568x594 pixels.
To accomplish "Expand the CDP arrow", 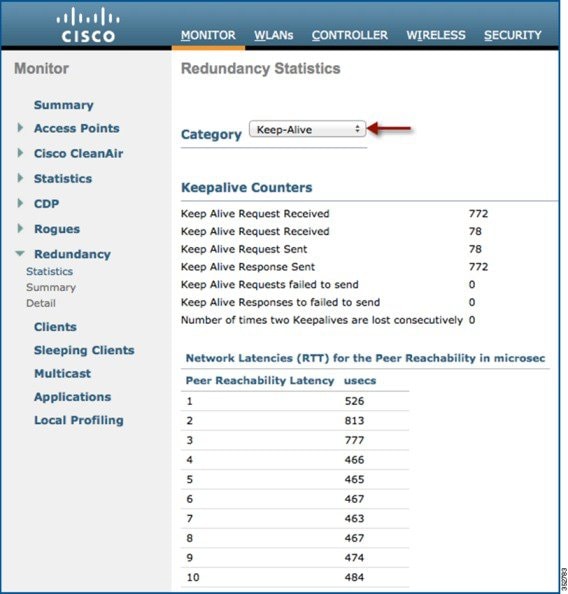I will click(x=20, y=203).
